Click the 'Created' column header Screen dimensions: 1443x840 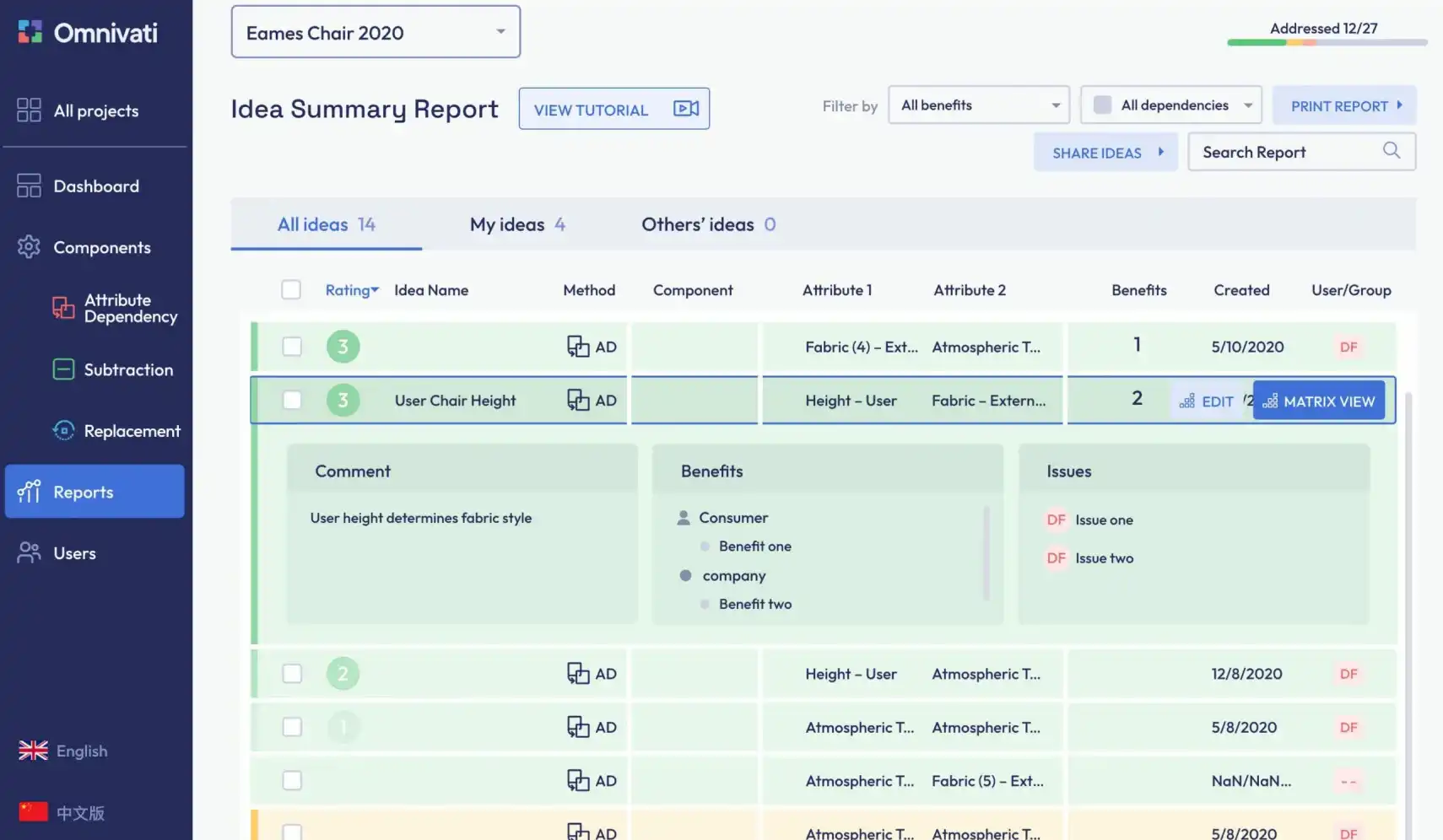tap(1241, 289)
